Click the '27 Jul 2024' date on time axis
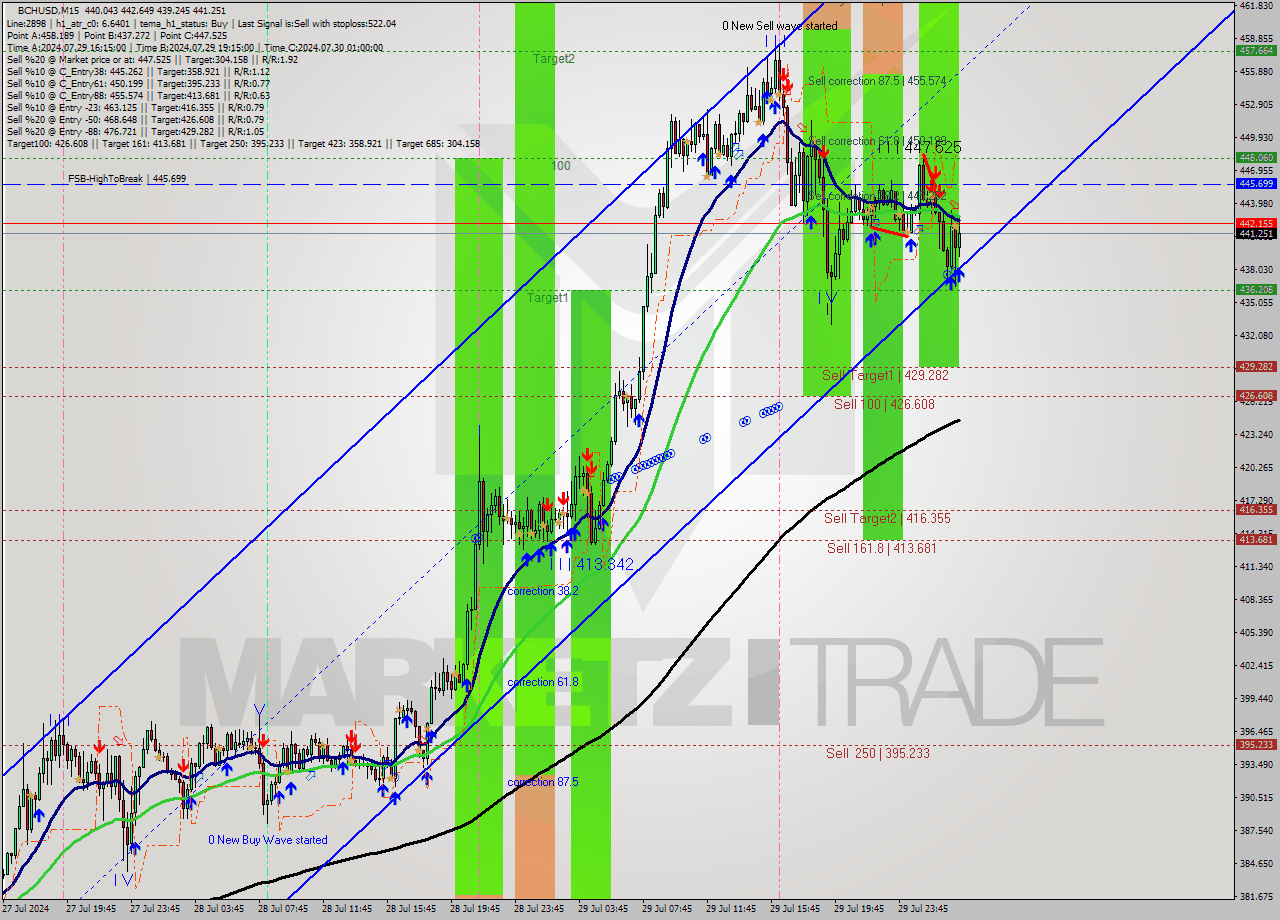The width and height of the screenshot is (1280, 920). (24, 910)
